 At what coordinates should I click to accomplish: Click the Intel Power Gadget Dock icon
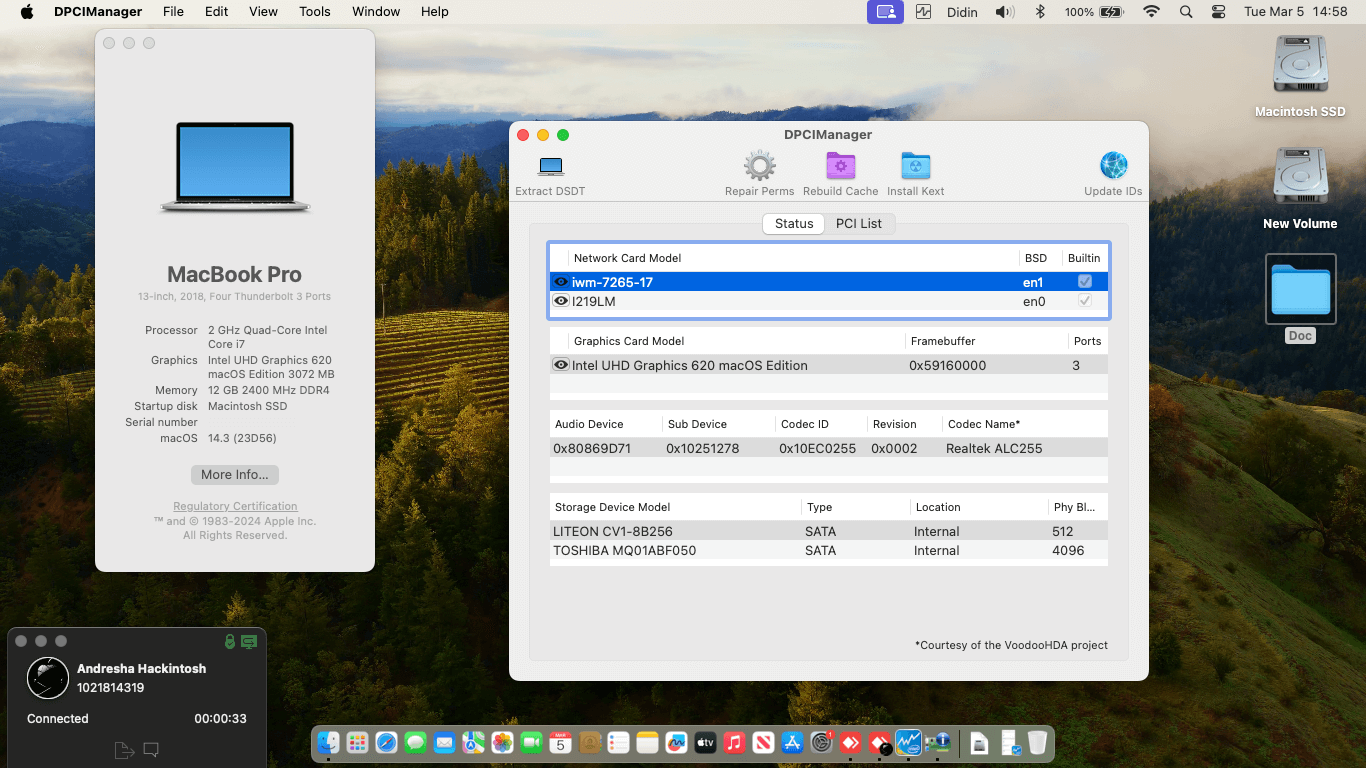[x=908, y=742]
